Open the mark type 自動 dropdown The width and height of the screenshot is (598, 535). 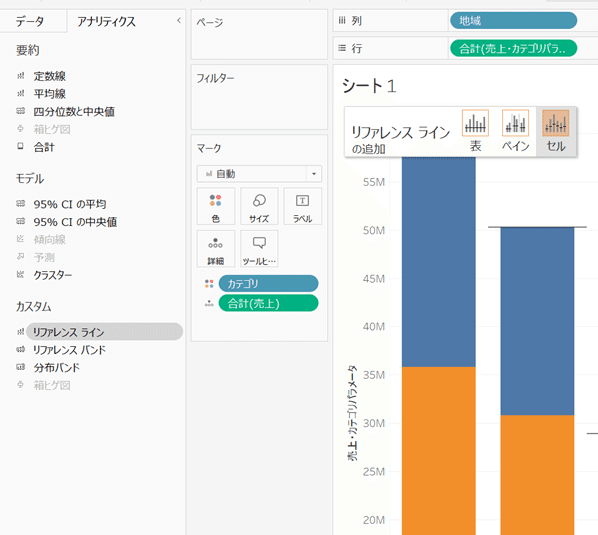tap(259, 174)
